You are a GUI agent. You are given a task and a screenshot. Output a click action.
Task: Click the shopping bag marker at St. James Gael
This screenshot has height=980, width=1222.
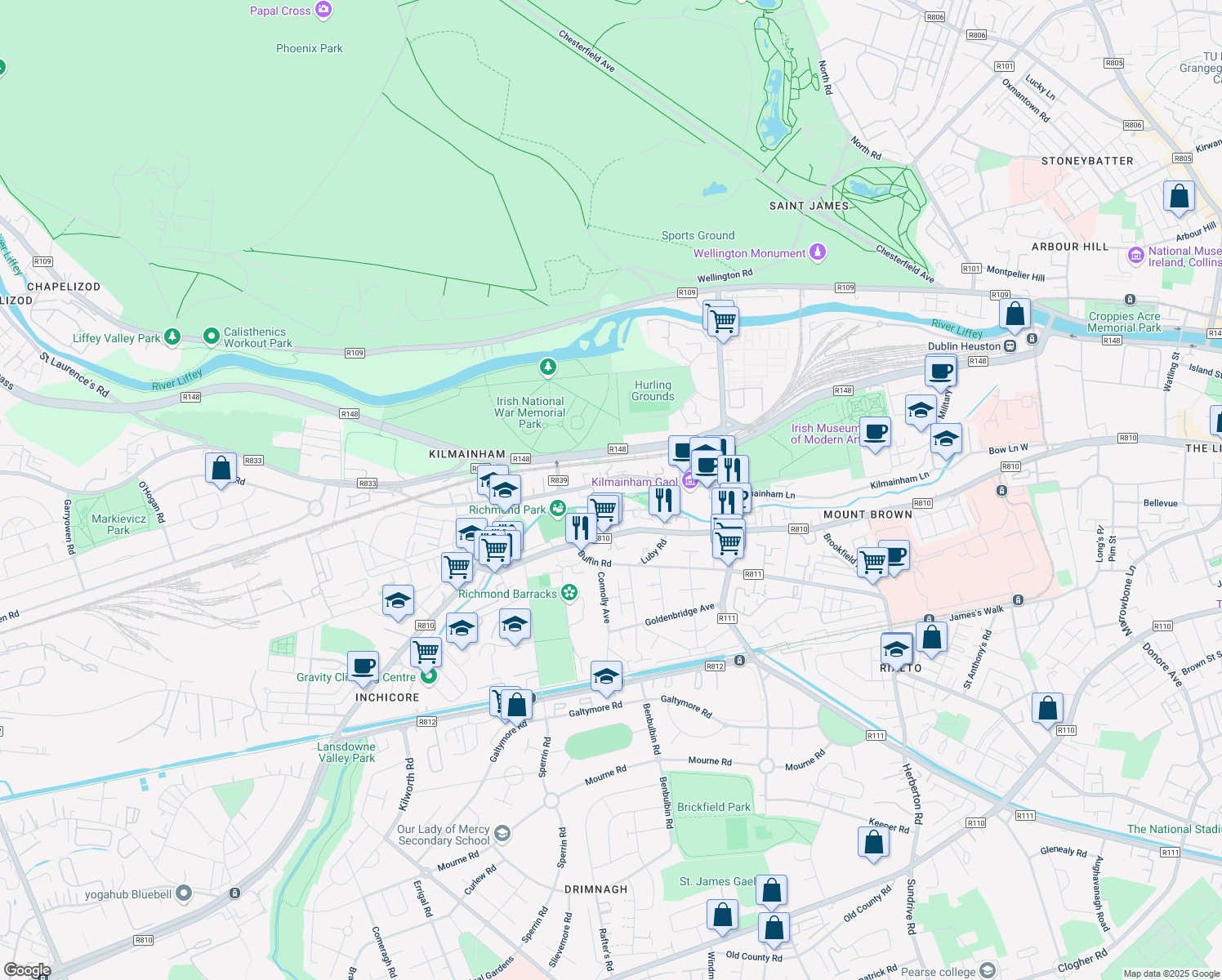pos(772,892)
